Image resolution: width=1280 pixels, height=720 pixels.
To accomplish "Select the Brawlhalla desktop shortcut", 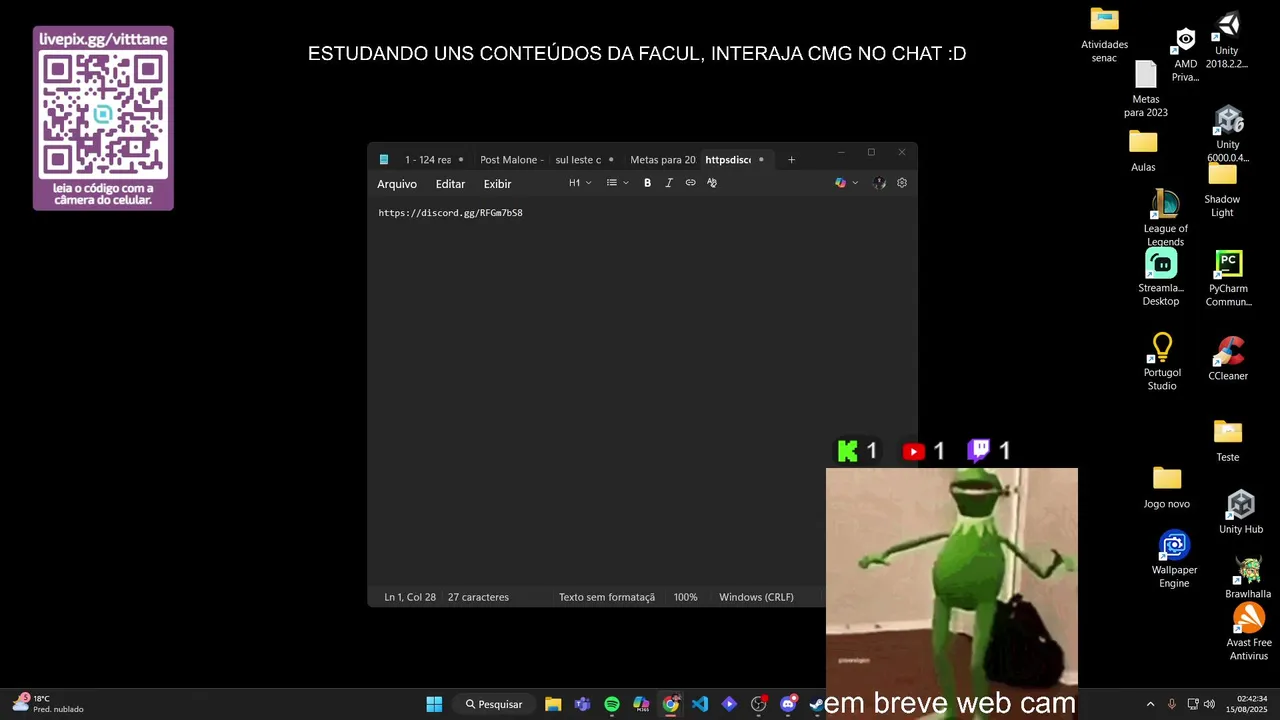I will pos(1248,578).
